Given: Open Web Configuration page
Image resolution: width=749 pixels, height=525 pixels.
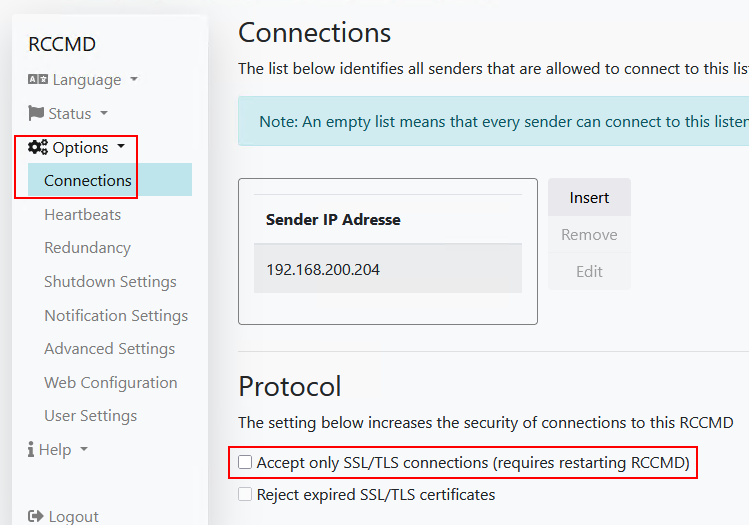Looking at the screenshot, I should click(x=111, y=382).
